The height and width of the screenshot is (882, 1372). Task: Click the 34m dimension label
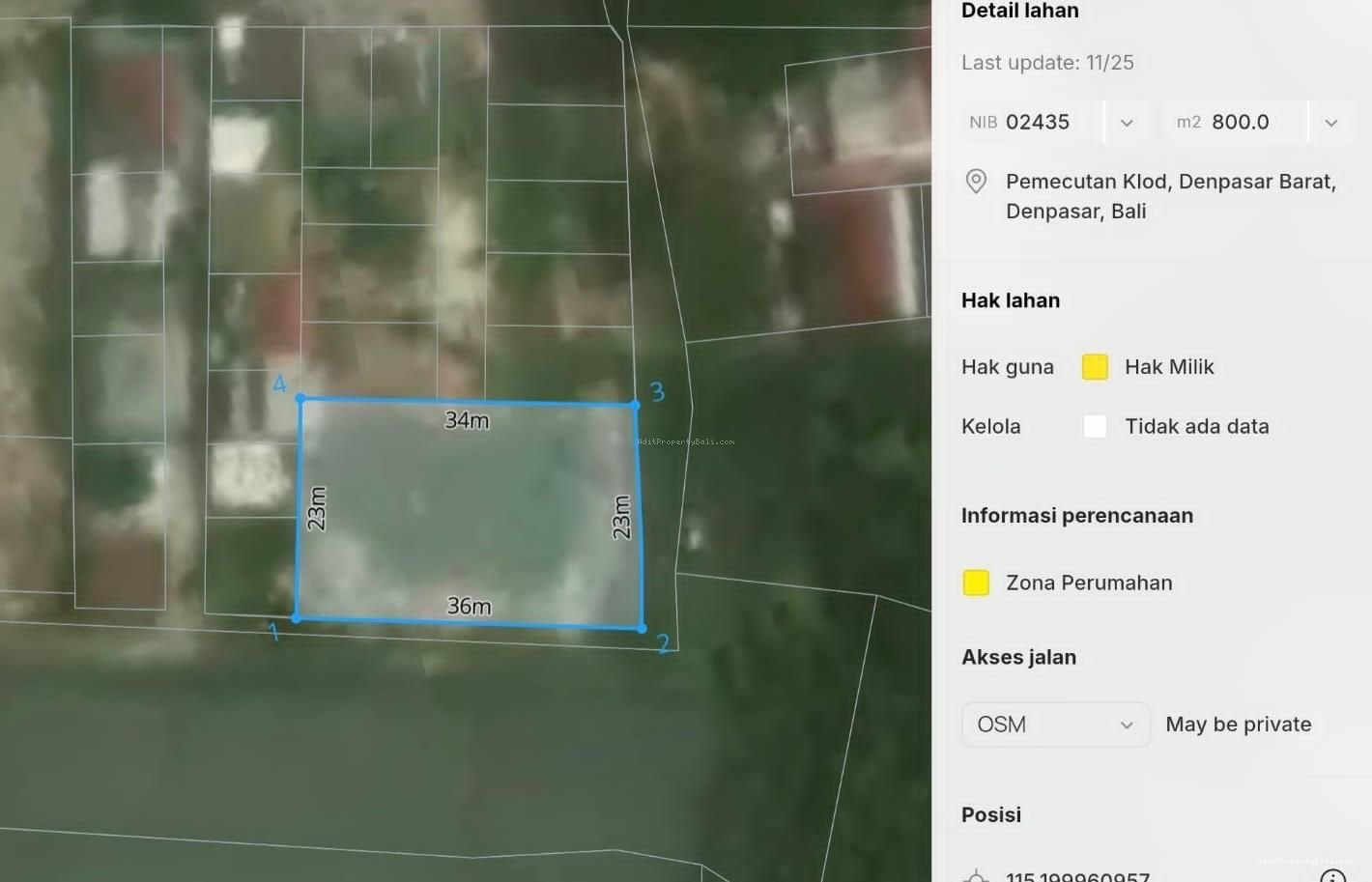[x=467, y=421]
